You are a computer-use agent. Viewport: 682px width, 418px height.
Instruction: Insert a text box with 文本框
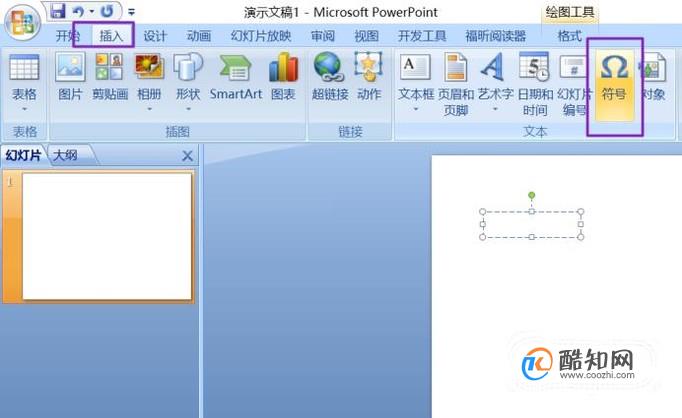tap(415, 76)
